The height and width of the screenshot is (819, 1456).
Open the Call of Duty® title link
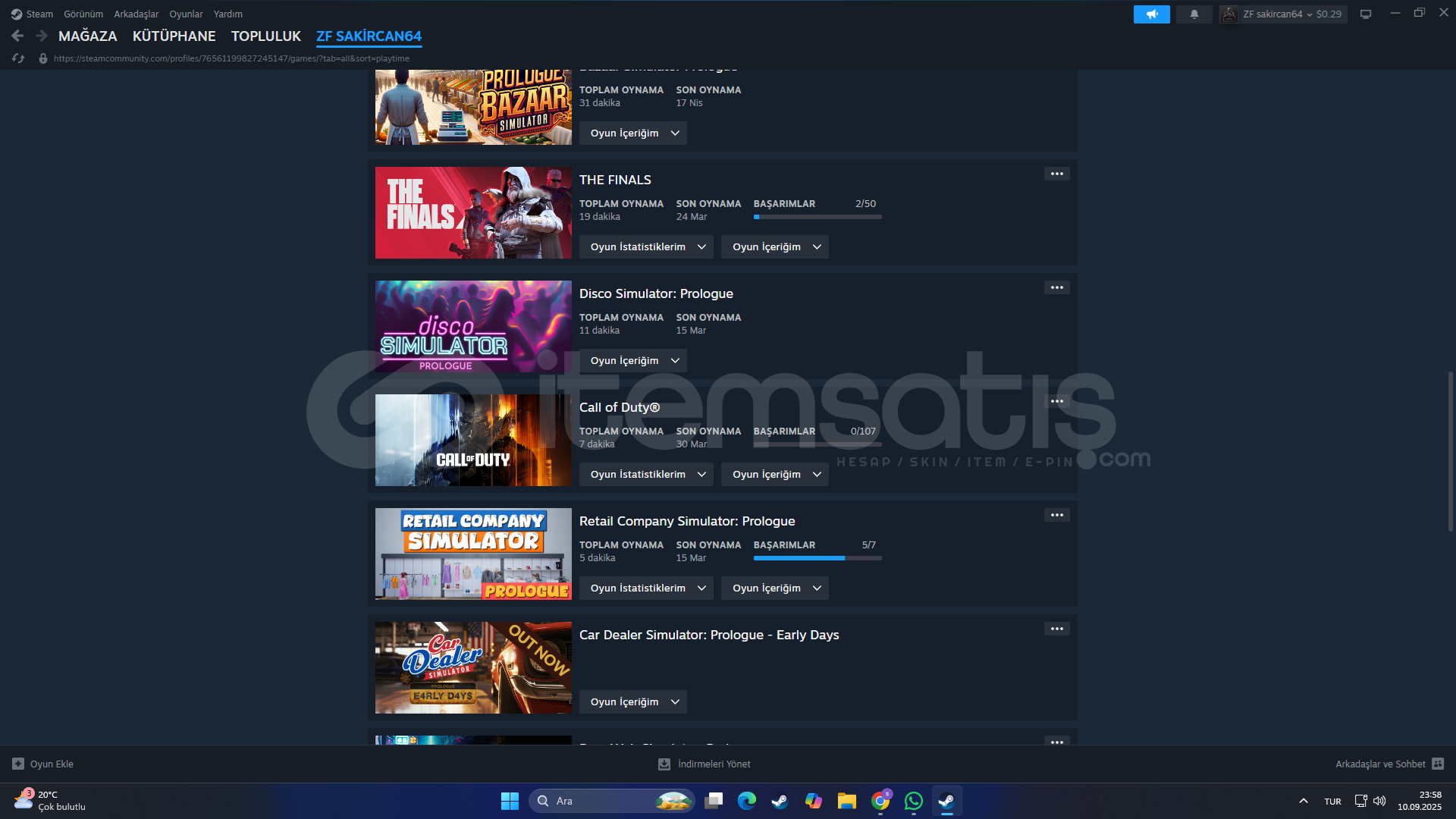click(x=620, y=407)
